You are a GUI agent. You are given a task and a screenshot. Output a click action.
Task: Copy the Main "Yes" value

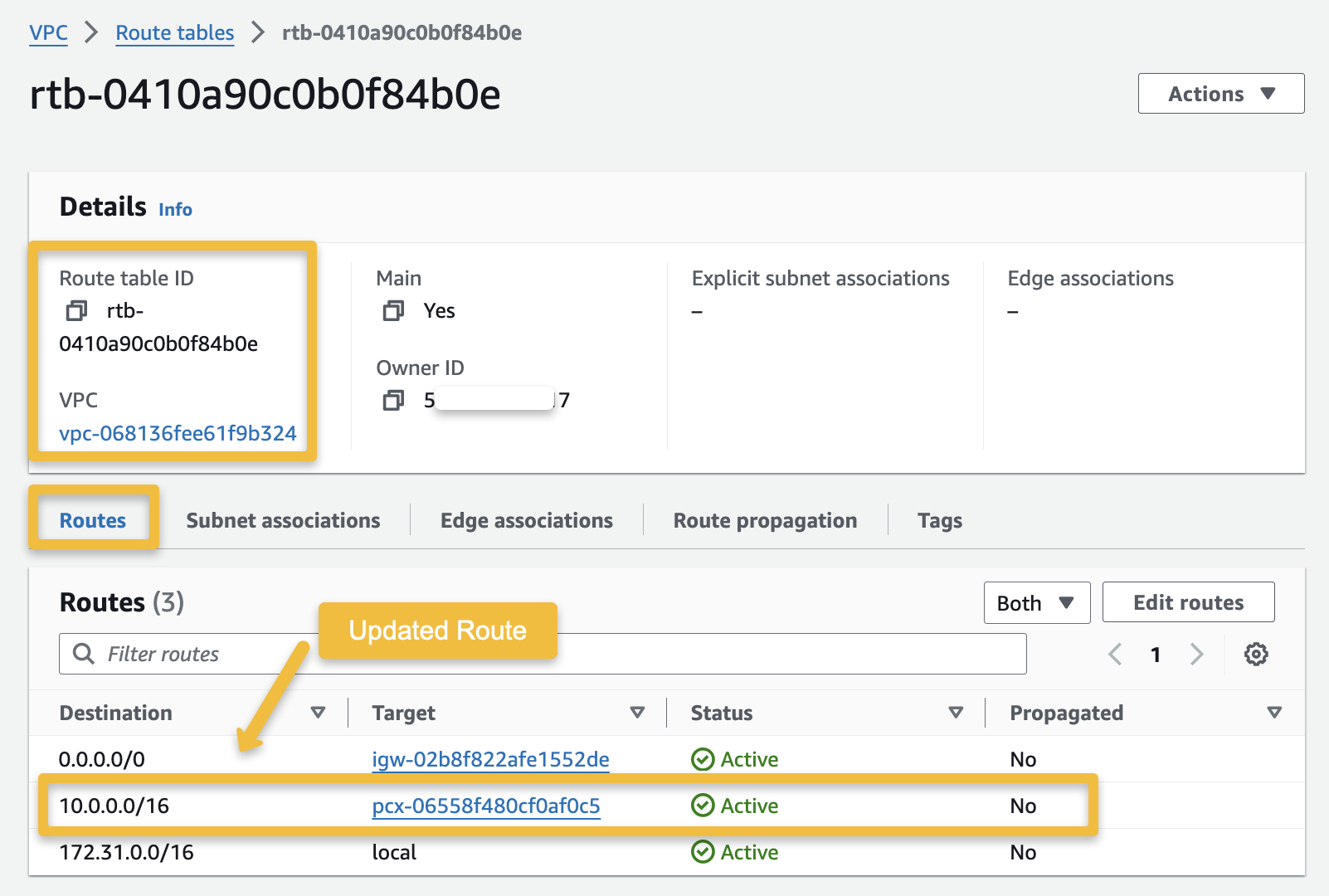tap(393, 311)
